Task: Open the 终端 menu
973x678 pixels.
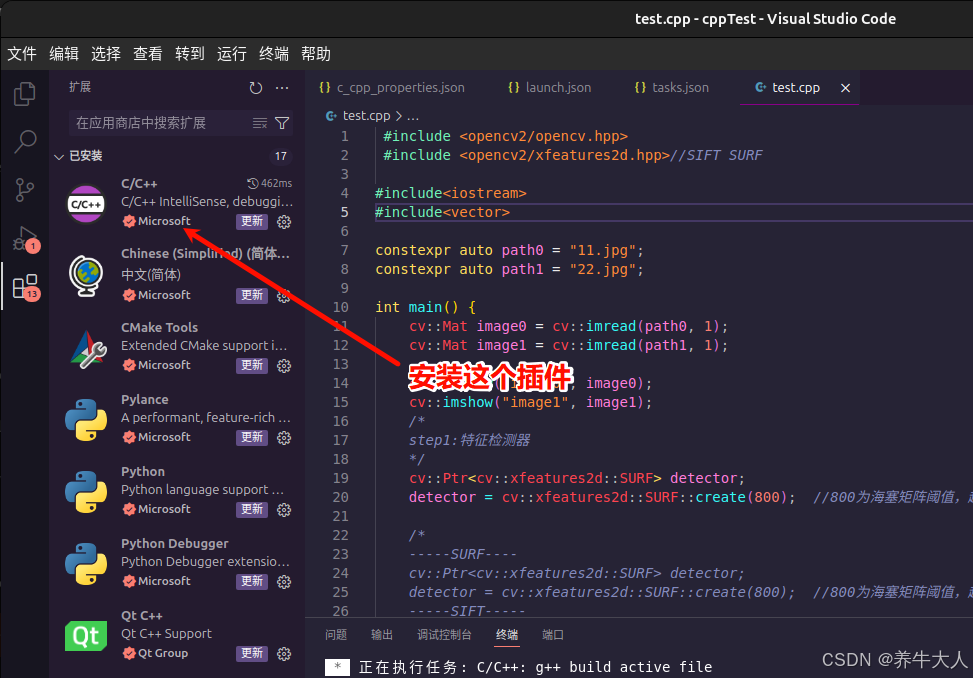Action: tap(274, 54)
